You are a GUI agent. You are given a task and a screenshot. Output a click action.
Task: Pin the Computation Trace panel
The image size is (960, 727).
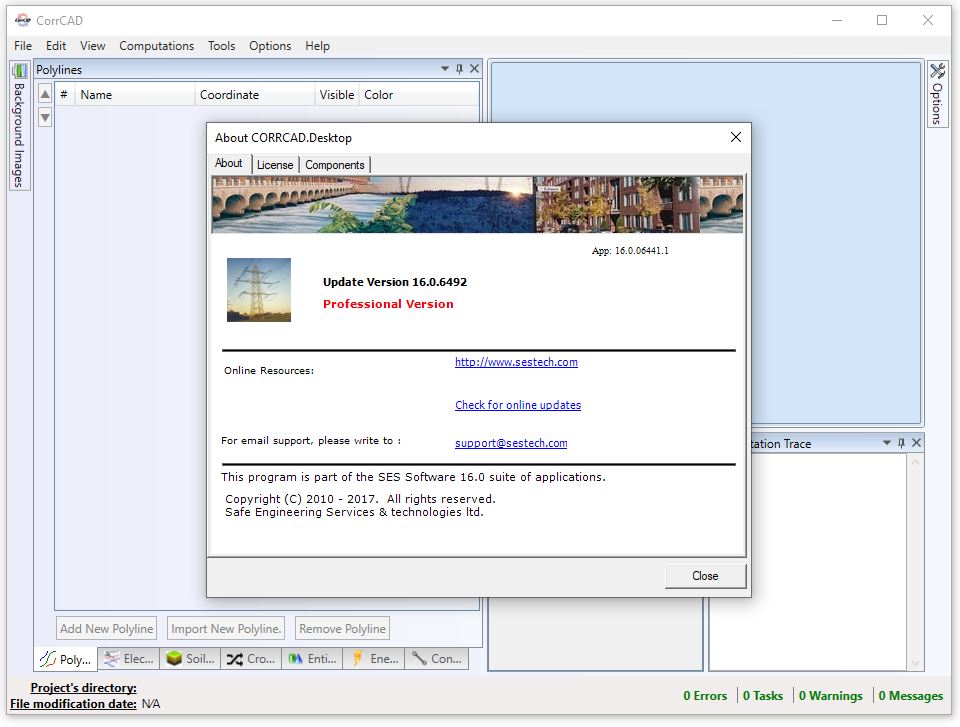click(x=901, y=443)
